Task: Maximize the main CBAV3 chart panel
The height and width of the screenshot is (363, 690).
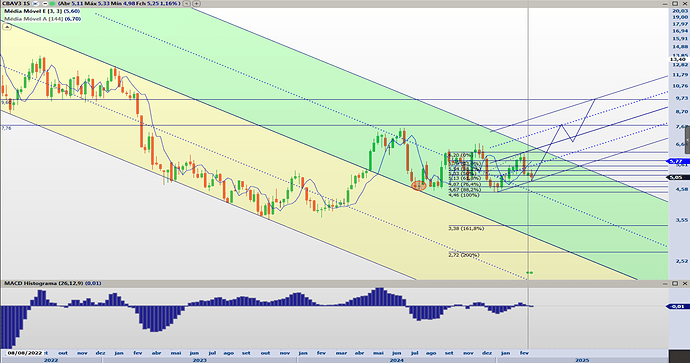Action: [675, 4]
